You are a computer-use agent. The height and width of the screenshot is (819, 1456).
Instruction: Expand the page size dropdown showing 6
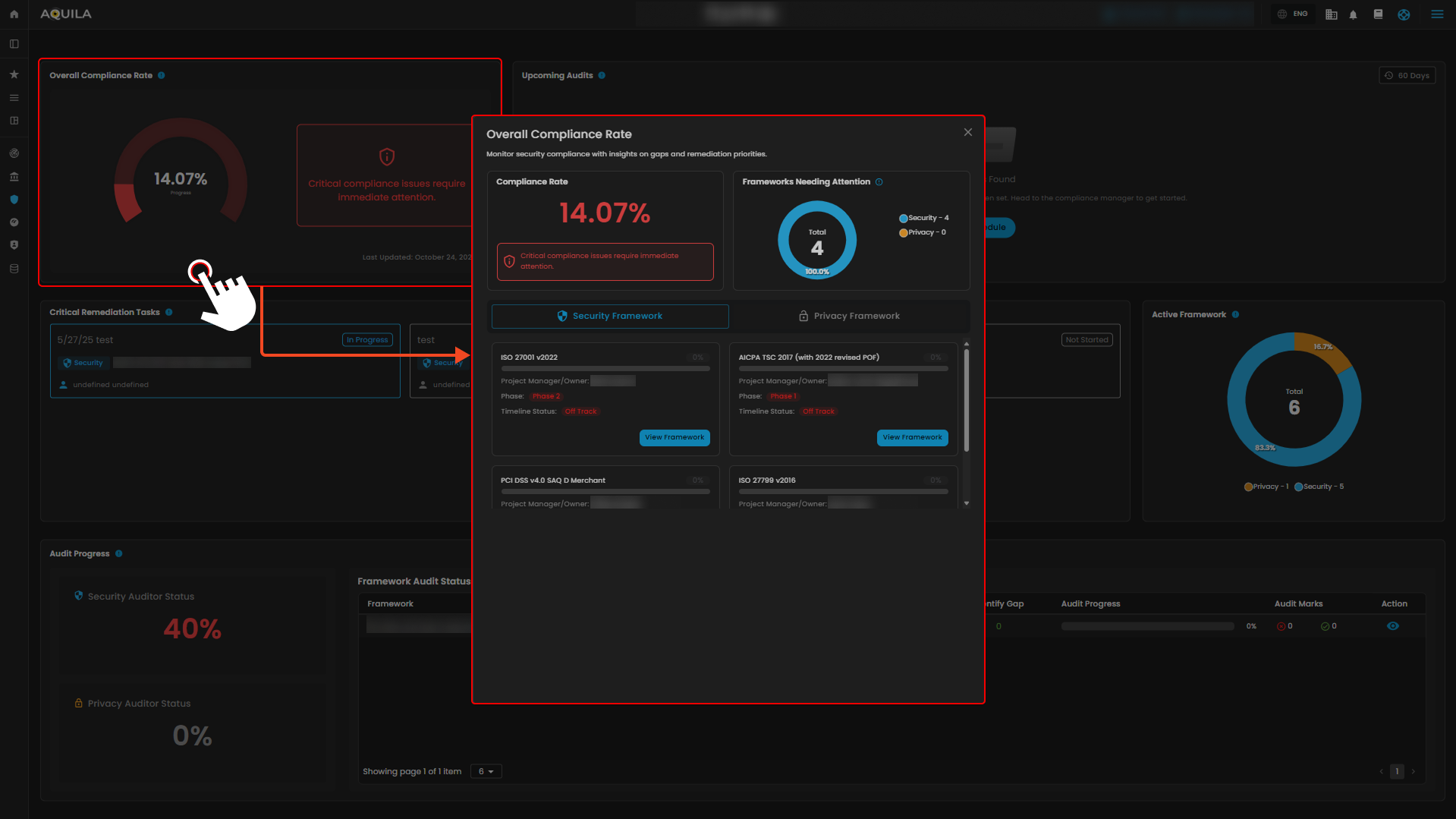pos(486,771)
